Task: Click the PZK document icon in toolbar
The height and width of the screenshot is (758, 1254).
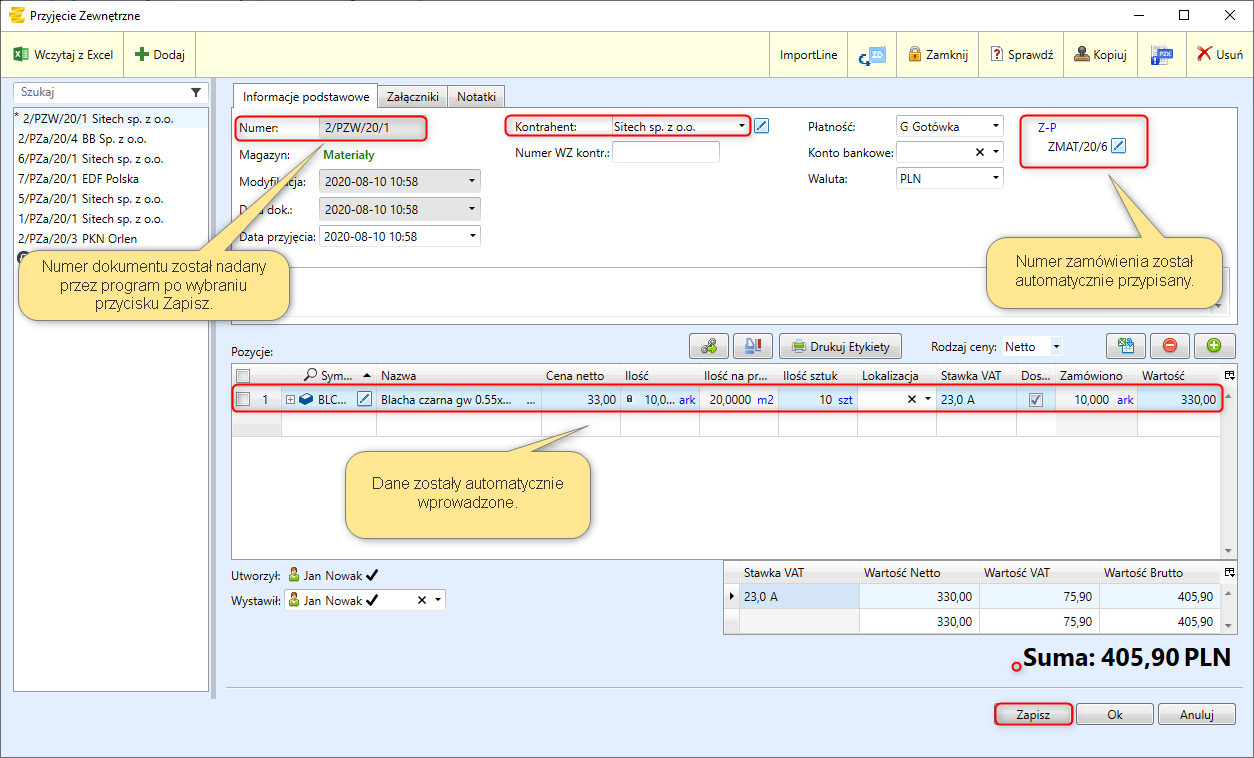Action: point(1162,55)
